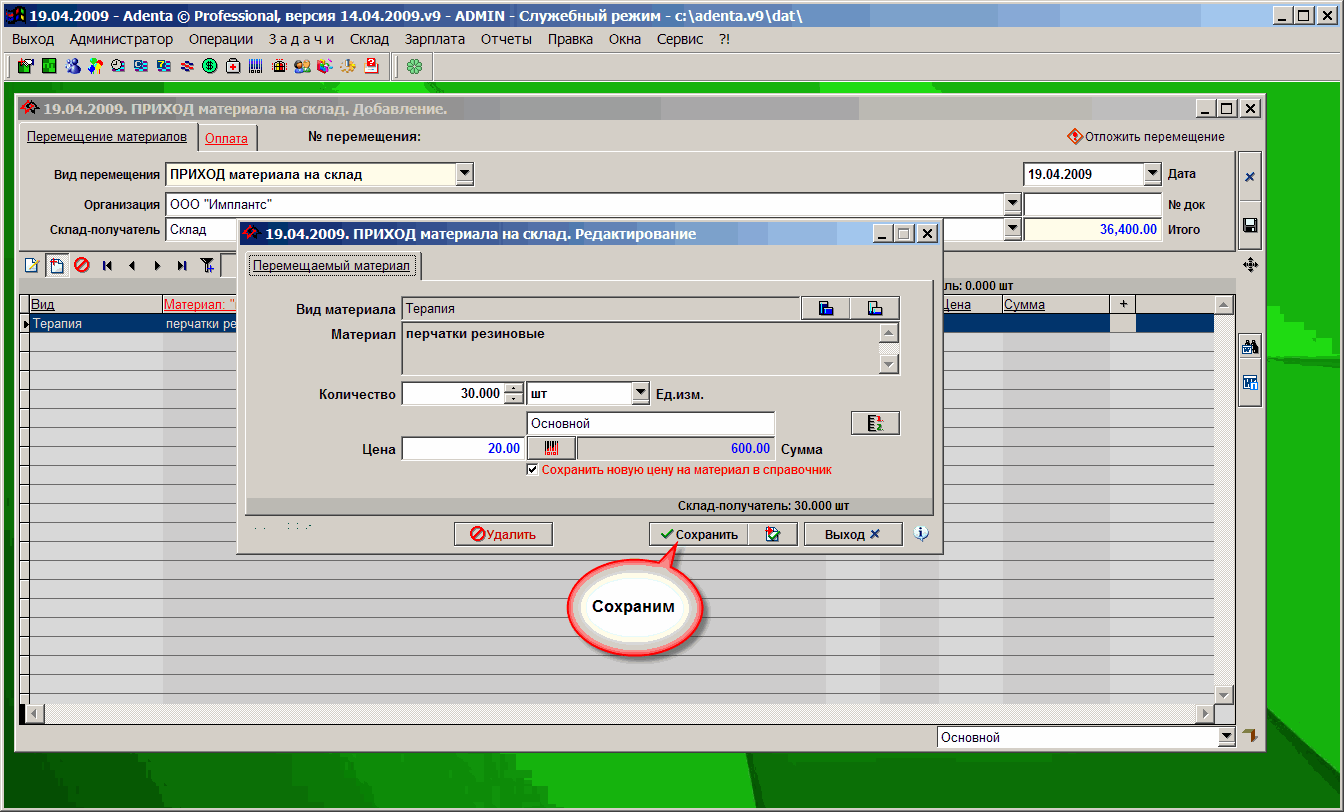Open the first-aid kit toolbar icon

point(233,67)
